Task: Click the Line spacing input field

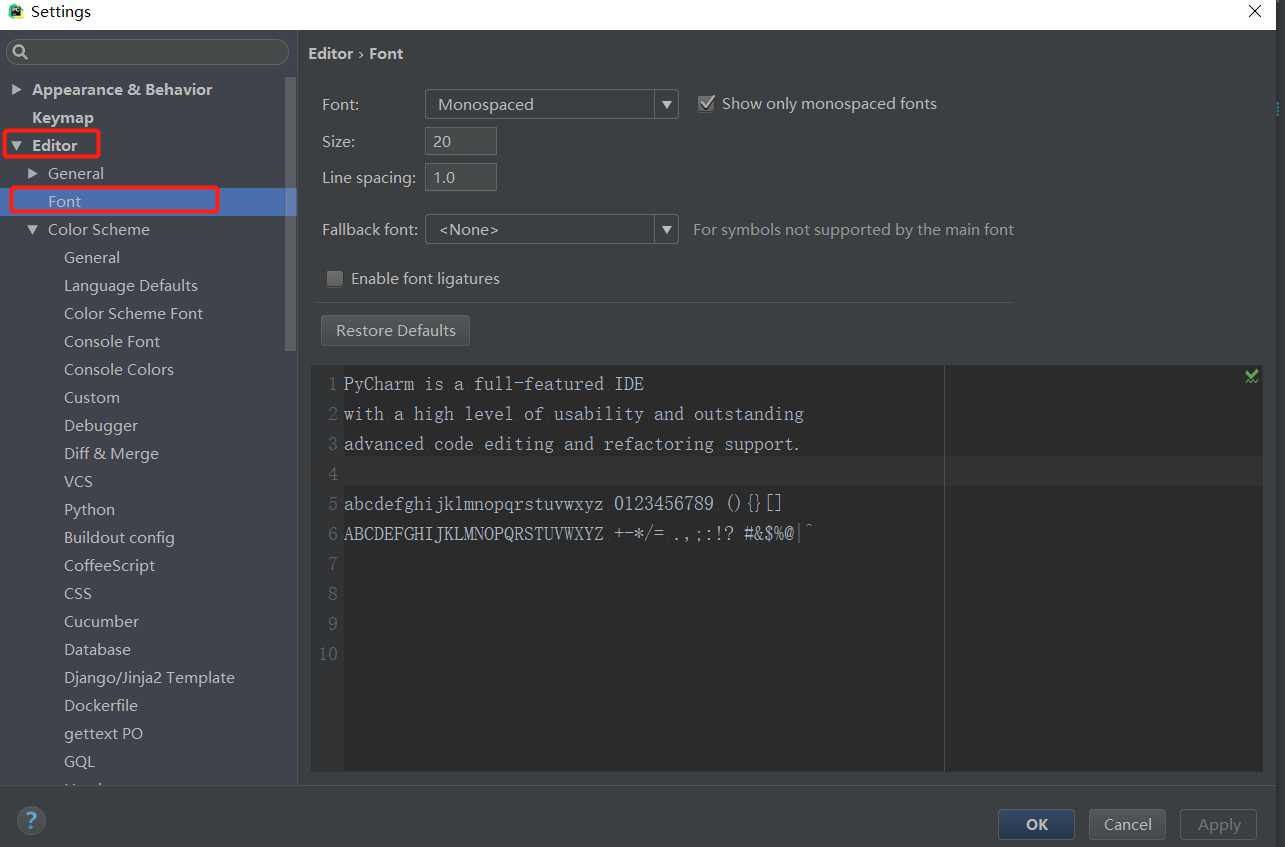Action: 461,177
